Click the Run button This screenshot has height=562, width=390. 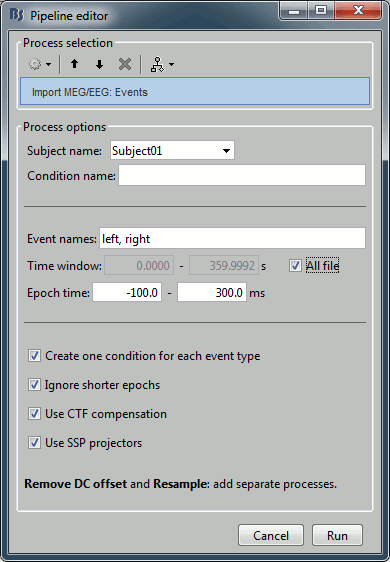point(337,535)
